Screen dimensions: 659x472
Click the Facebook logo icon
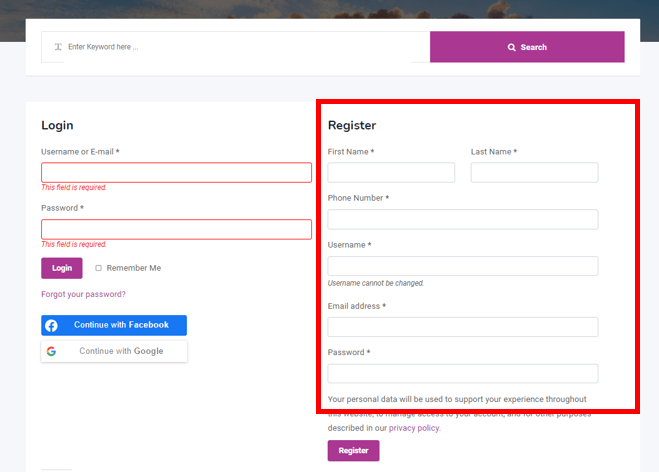(52, 325)
